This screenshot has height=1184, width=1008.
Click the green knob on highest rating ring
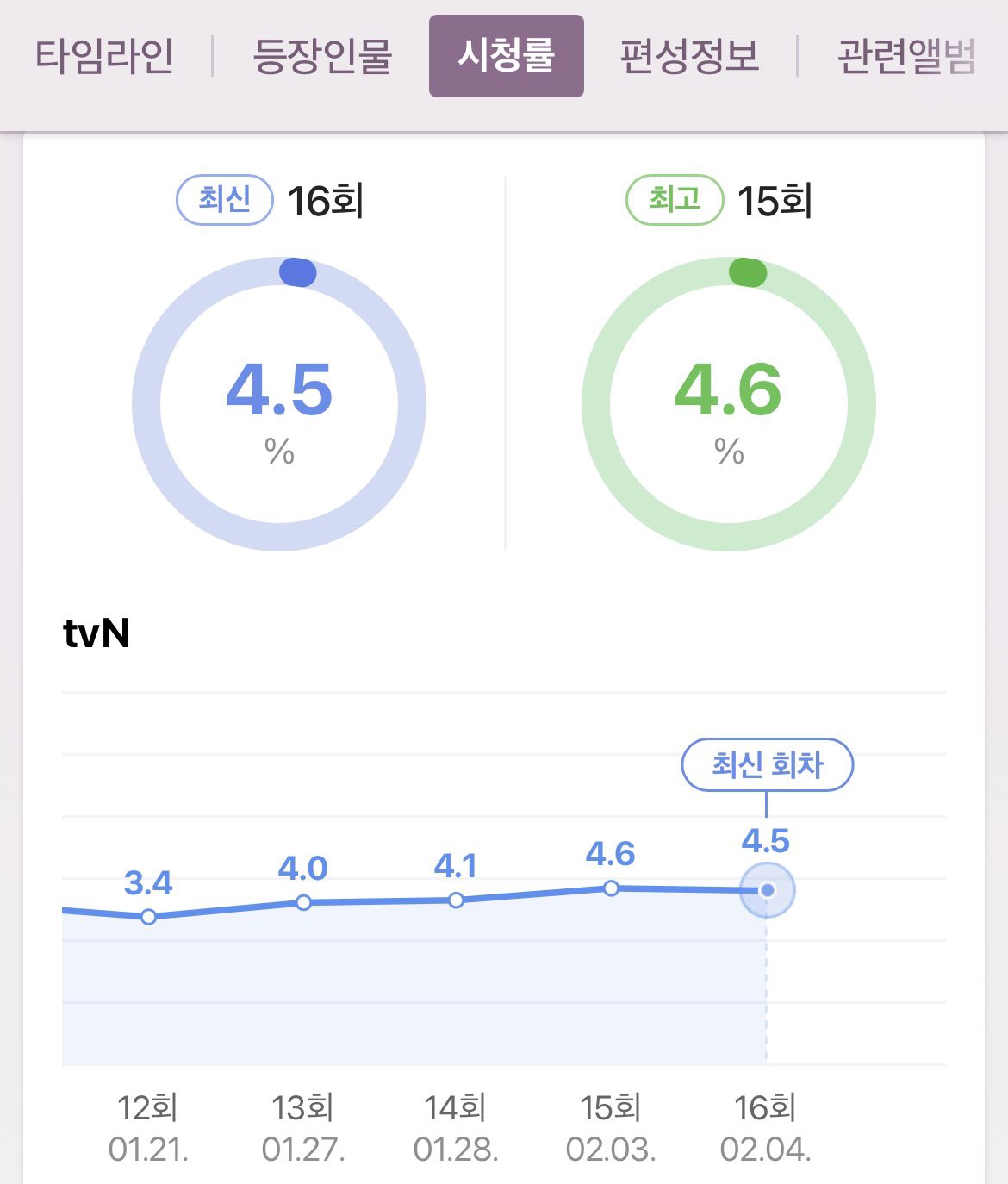(x=748, y=272)
